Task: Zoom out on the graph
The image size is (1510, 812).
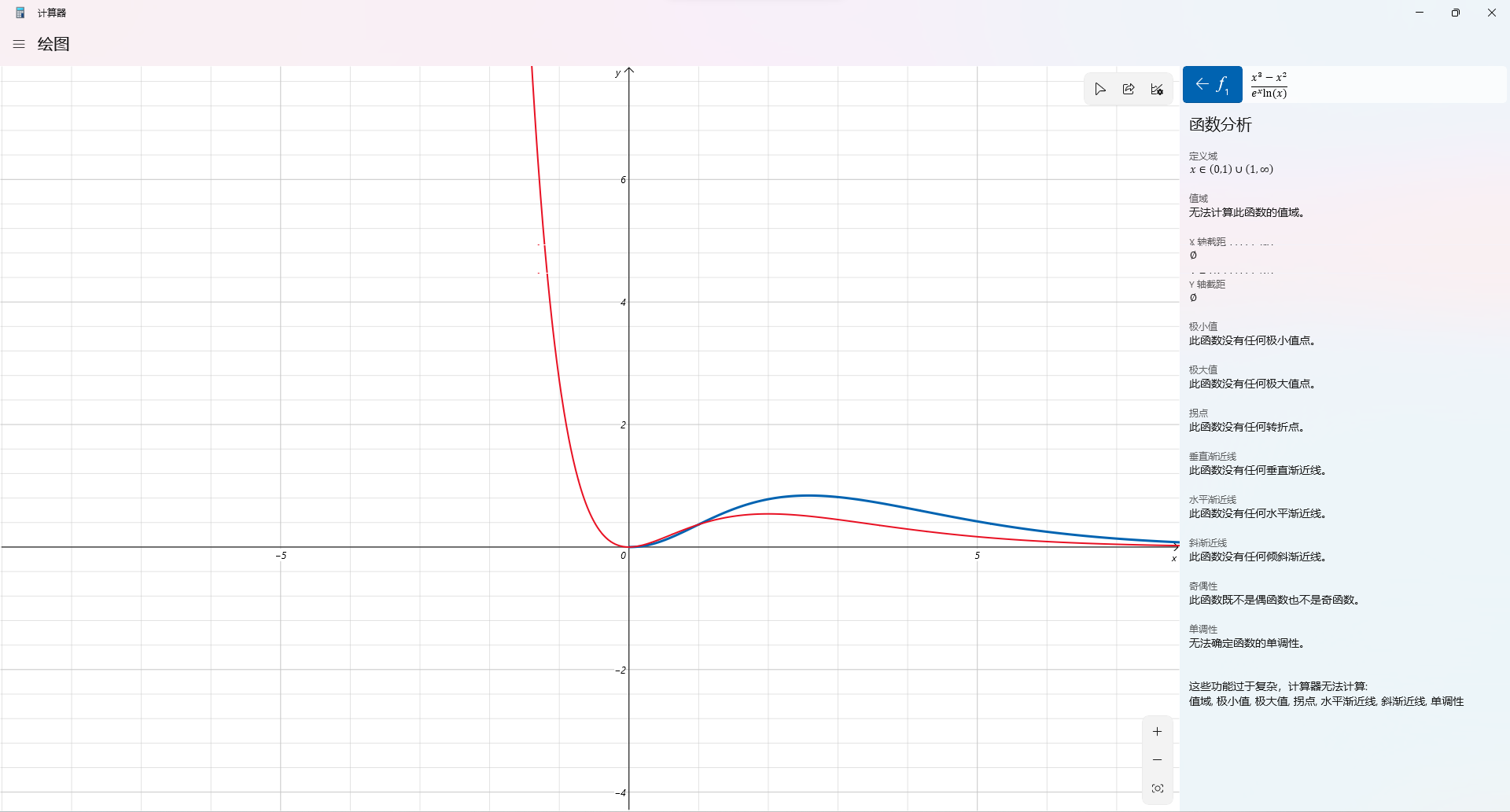Action: click(1157, 759)
